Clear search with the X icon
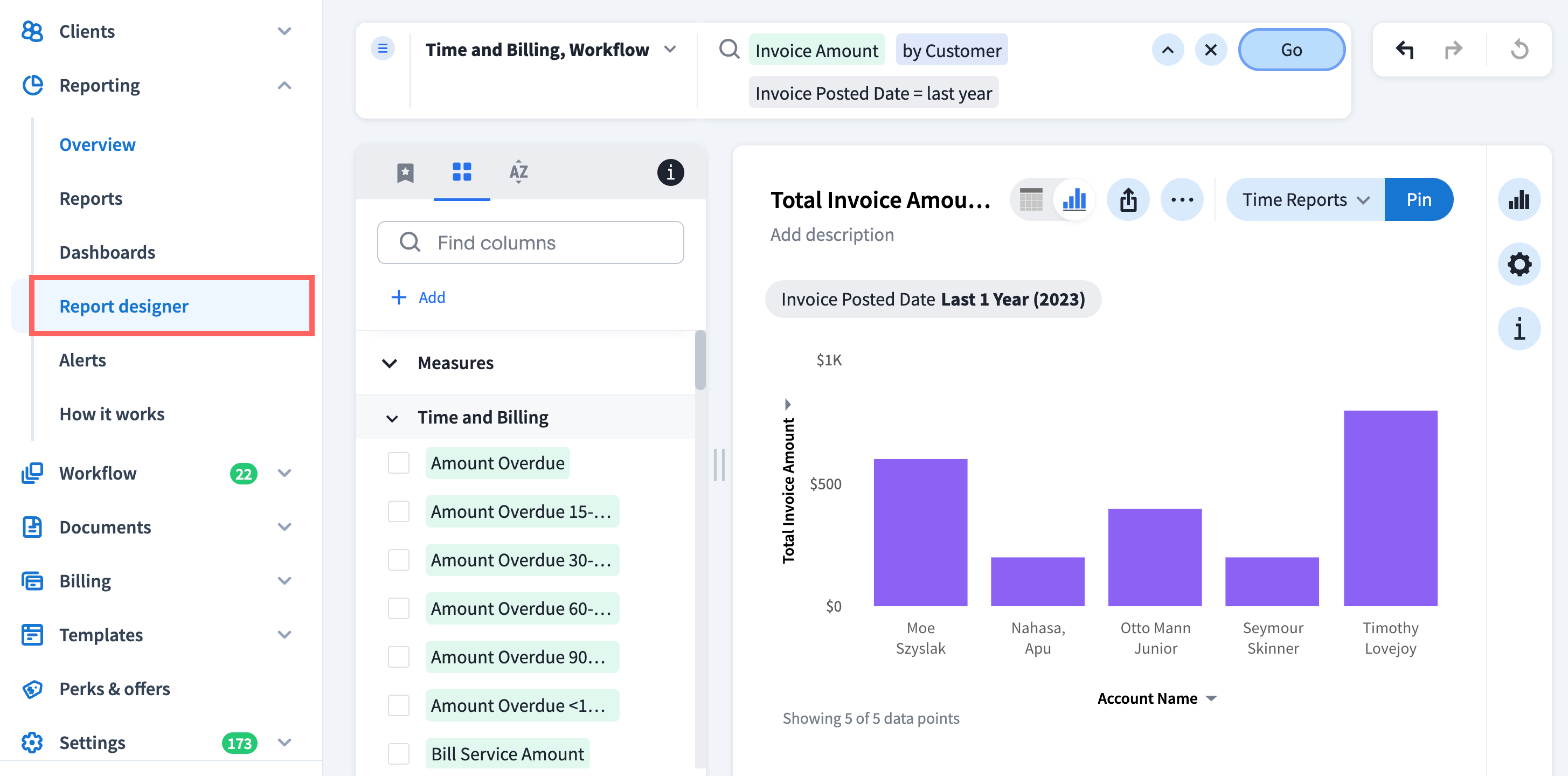The width and height of the screenshot is (1568, 776). click(x=1211, y=50)
